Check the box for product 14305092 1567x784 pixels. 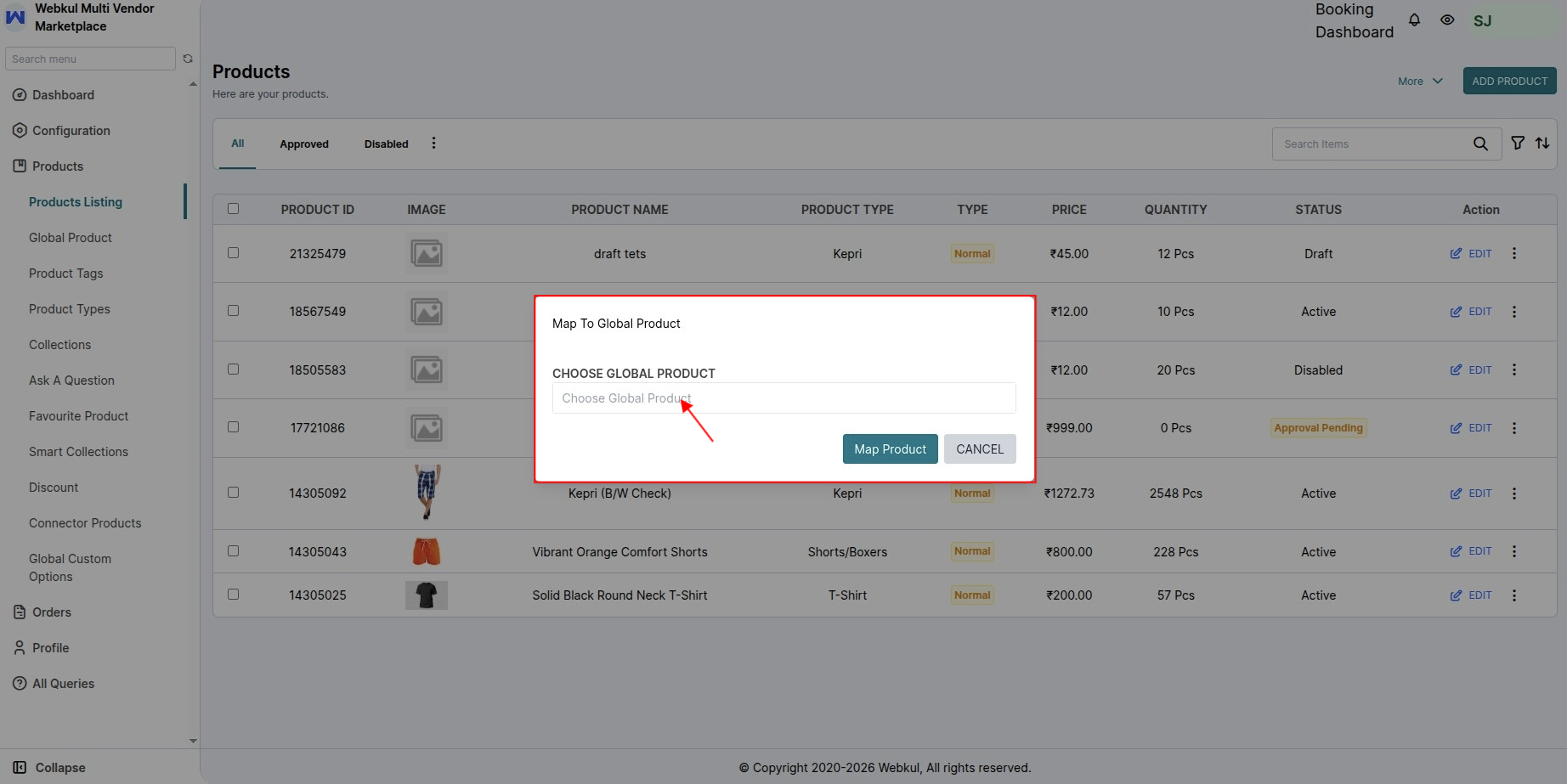pos(234,493)
